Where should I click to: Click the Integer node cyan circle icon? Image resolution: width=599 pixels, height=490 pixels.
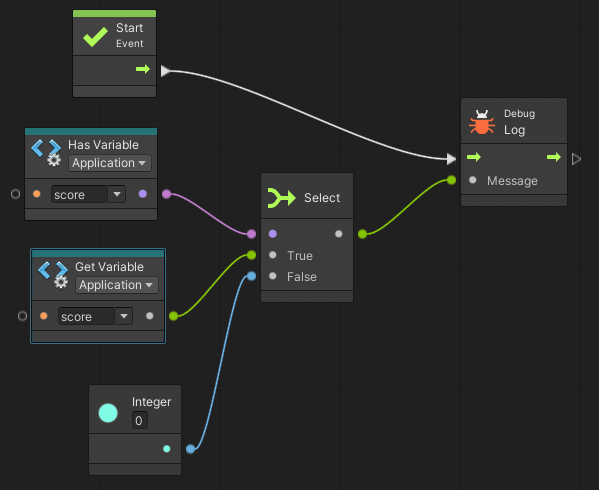point(108,413)
